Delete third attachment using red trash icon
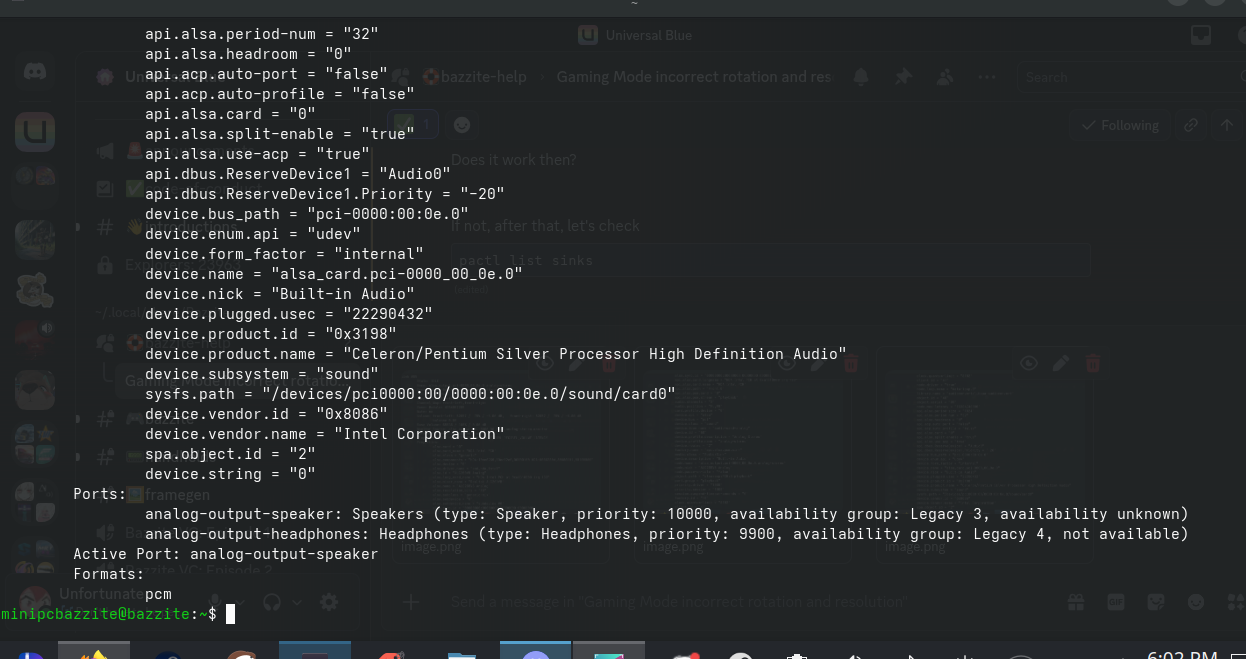Screen dimensions: 1246x659 pos(1093,363)
